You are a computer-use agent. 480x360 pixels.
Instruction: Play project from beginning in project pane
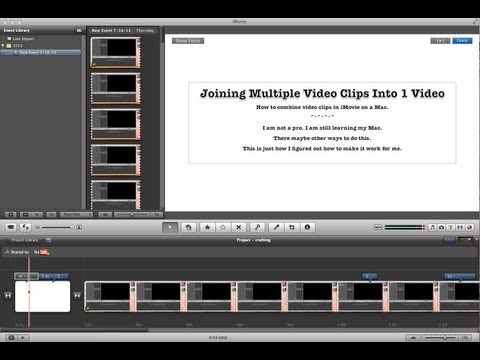pos(23,338)
